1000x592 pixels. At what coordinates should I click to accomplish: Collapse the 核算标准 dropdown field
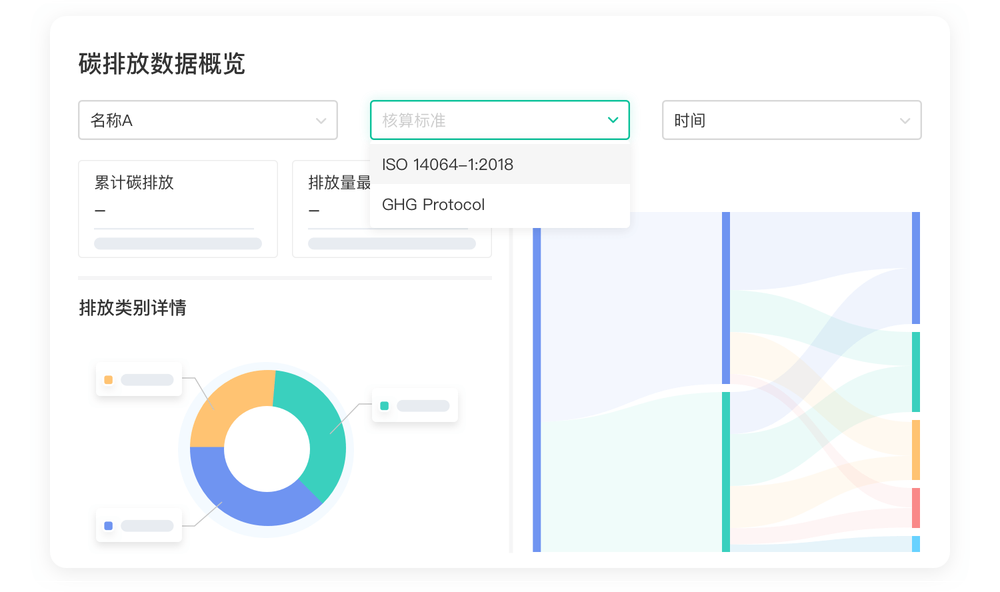[x=499, y=120]
